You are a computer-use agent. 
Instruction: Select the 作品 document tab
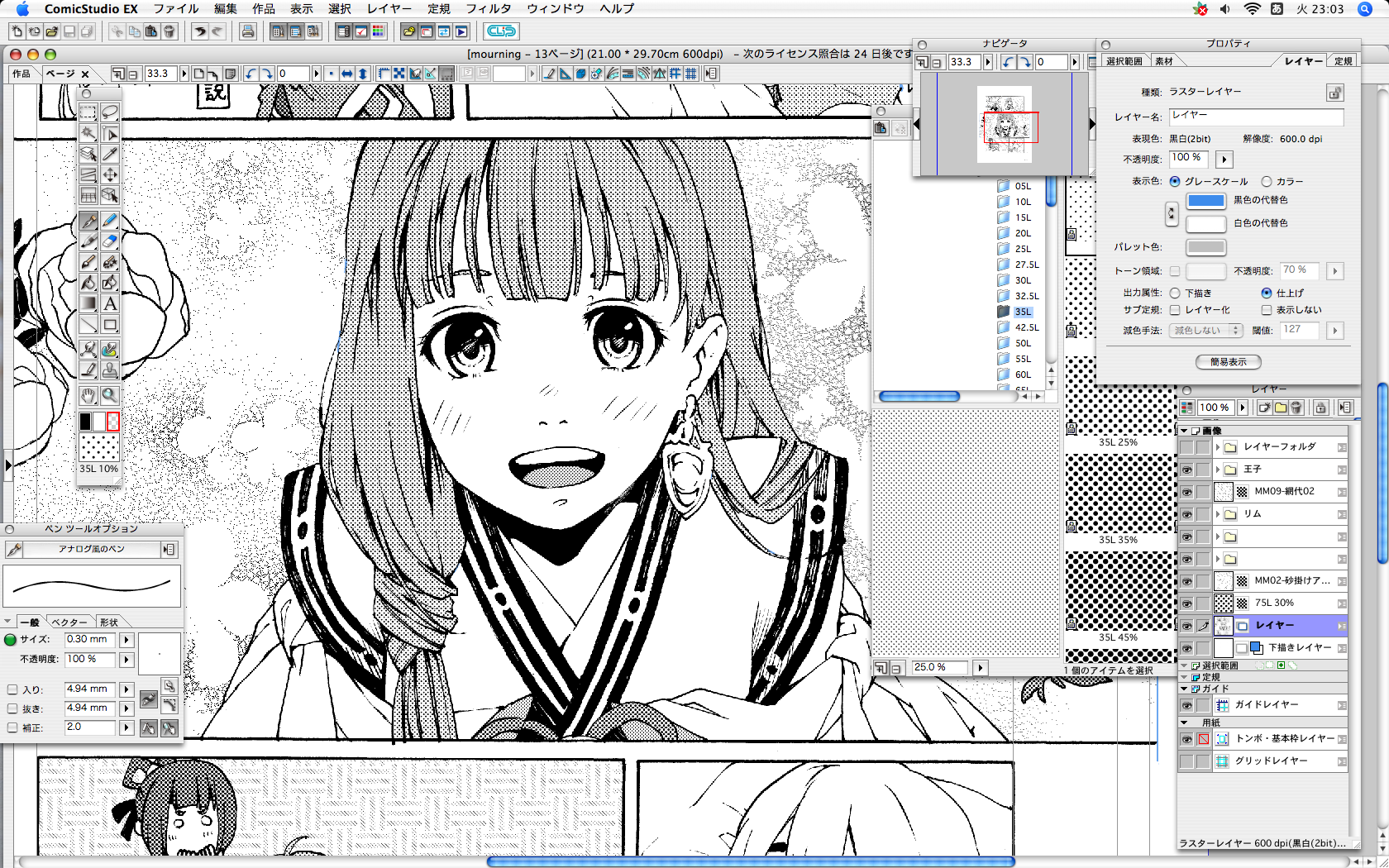coord(21,74)
